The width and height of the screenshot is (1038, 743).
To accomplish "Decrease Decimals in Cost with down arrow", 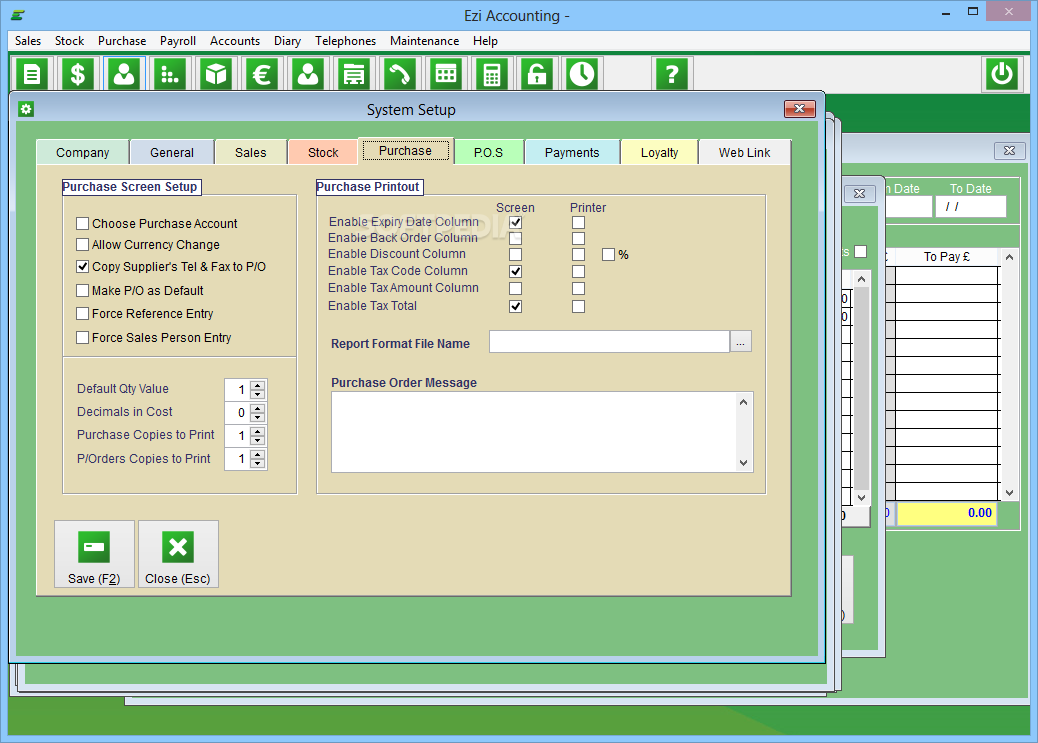I will 258,417.
